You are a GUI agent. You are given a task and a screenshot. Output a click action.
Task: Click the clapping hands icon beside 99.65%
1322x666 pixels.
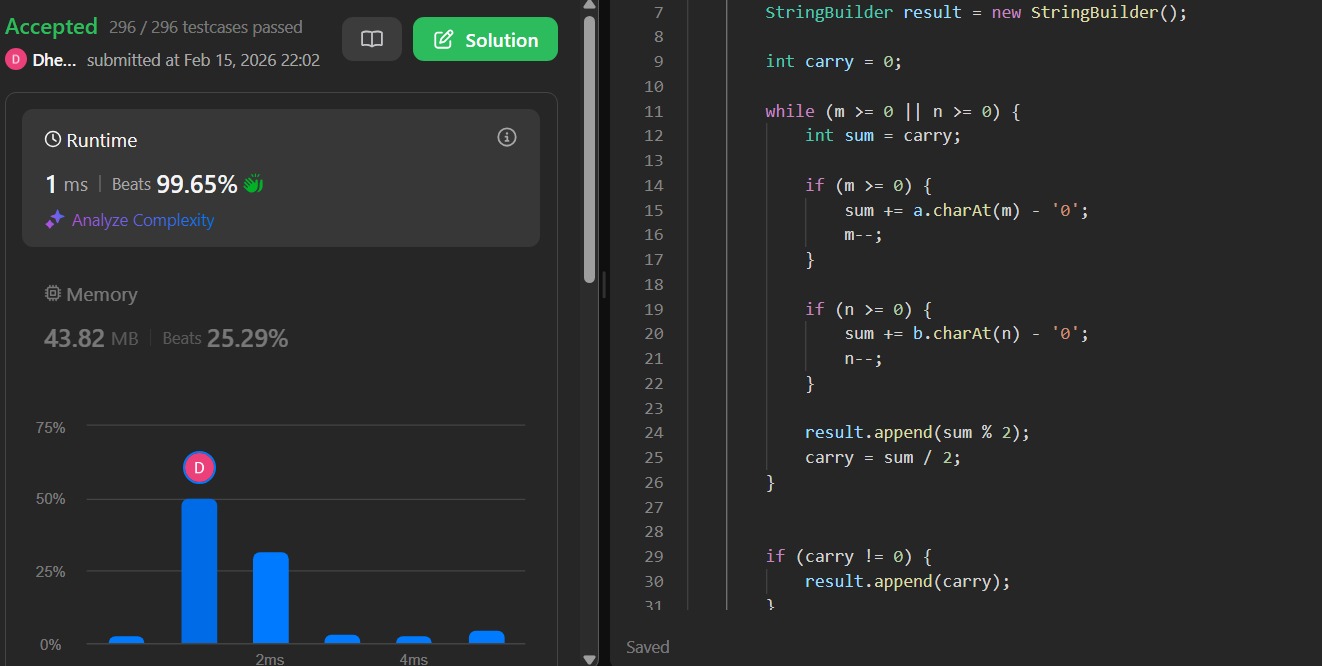pyautogui.click(x=253, y=184)
